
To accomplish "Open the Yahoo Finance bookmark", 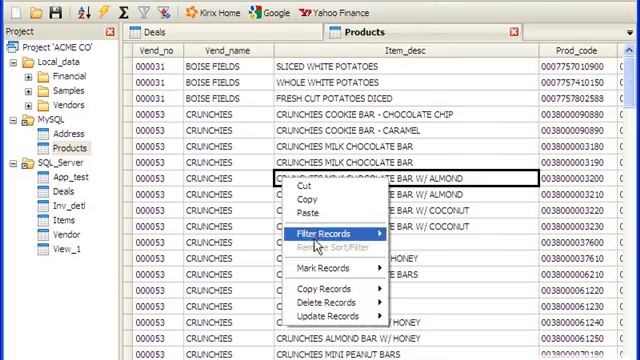I will [334, 13].
